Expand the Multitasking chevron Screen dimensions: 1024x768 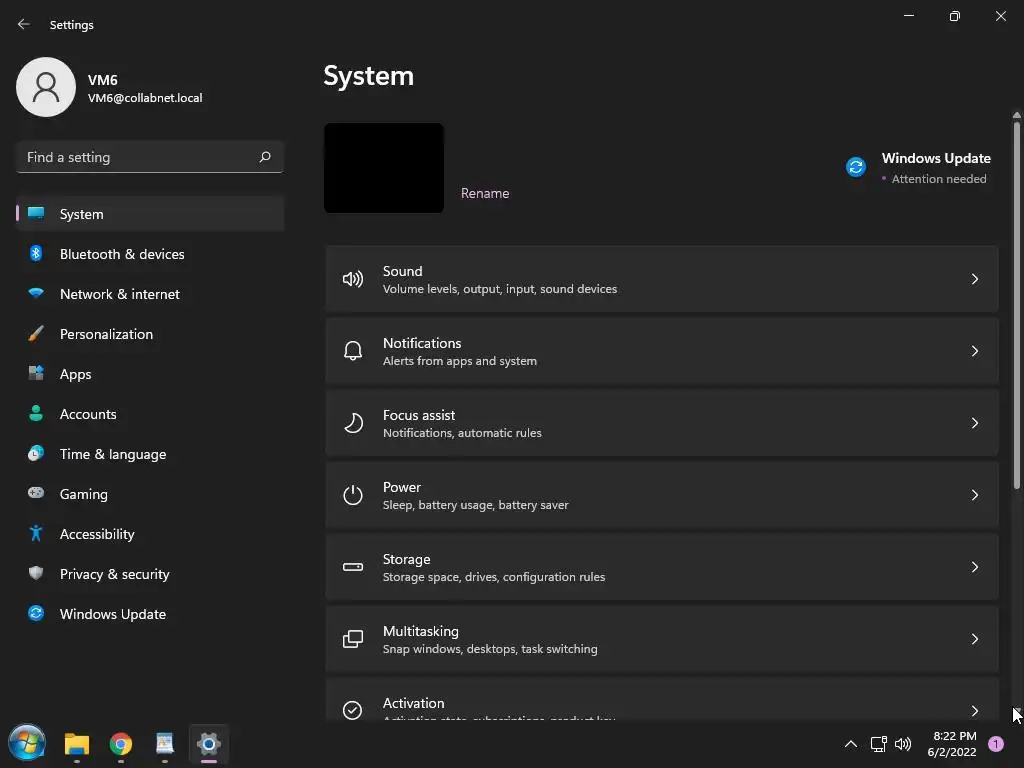[x=974, y=639]
